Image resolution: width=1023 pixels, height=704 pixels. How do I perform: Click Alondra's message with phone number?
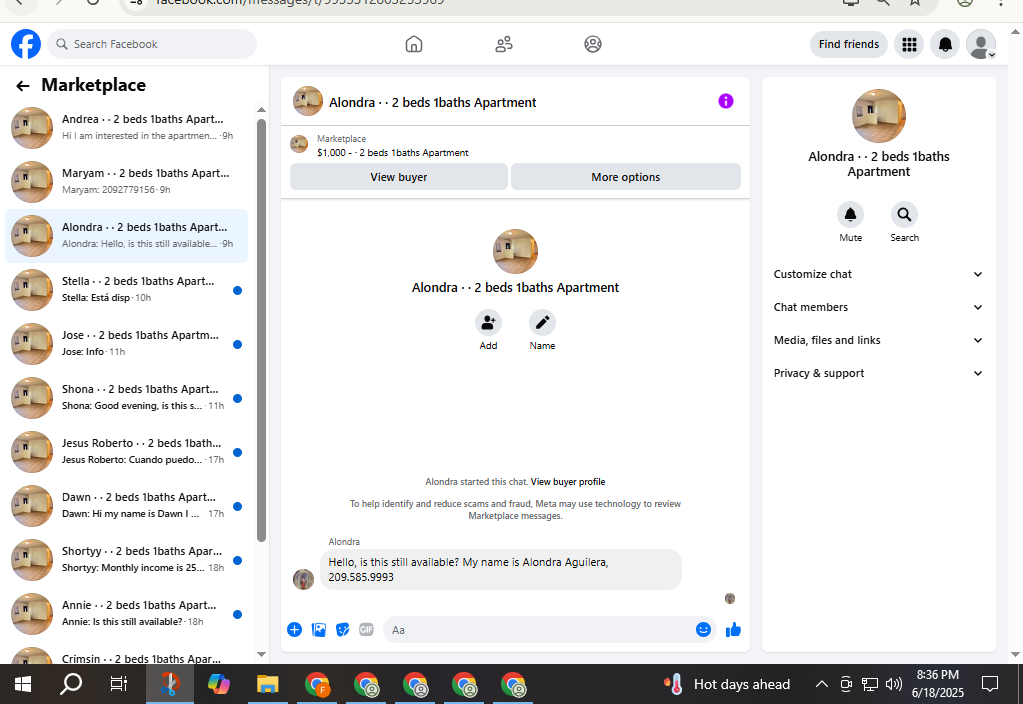pyautogui.click(x=500, y=570)
